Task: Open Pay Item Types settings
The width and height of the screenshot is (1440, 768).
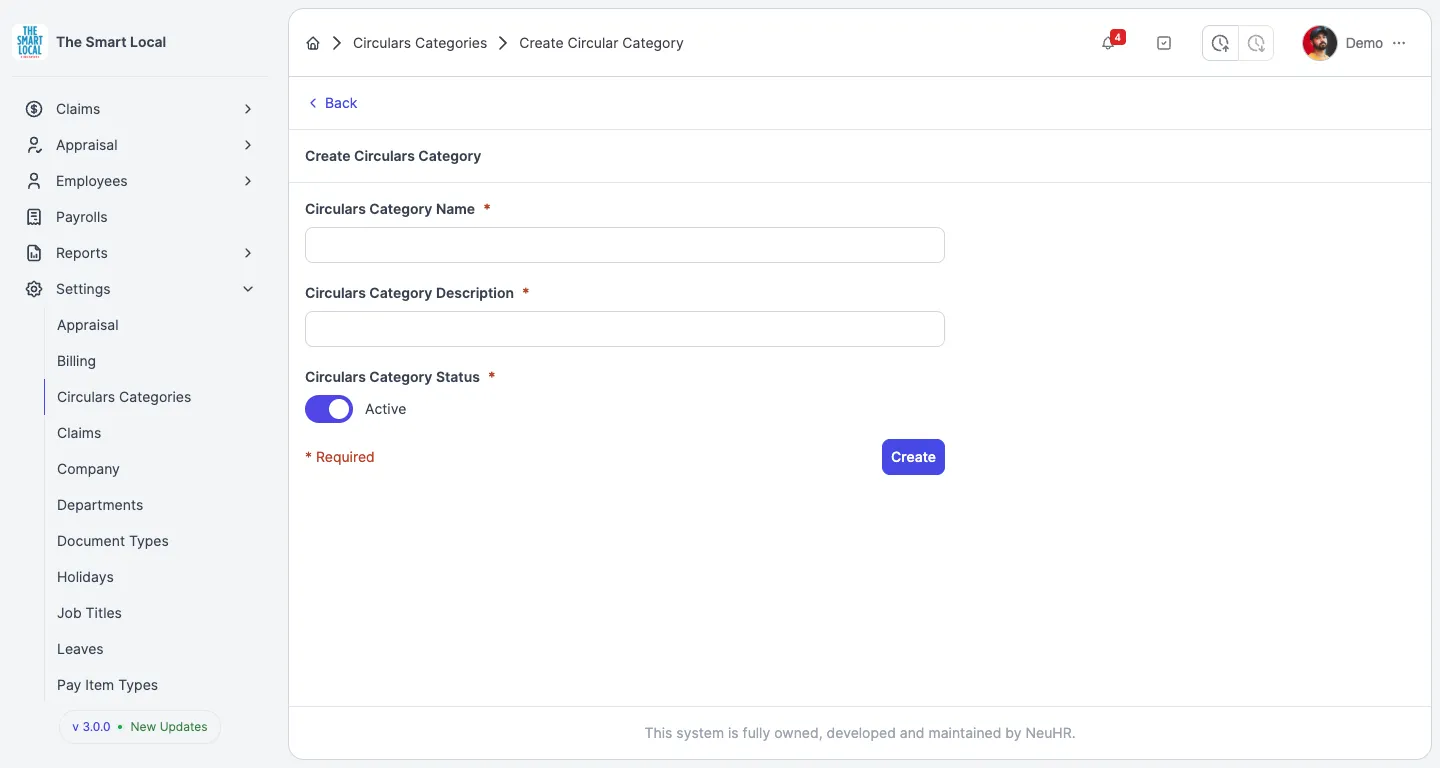Action: (x=107, y=685)
